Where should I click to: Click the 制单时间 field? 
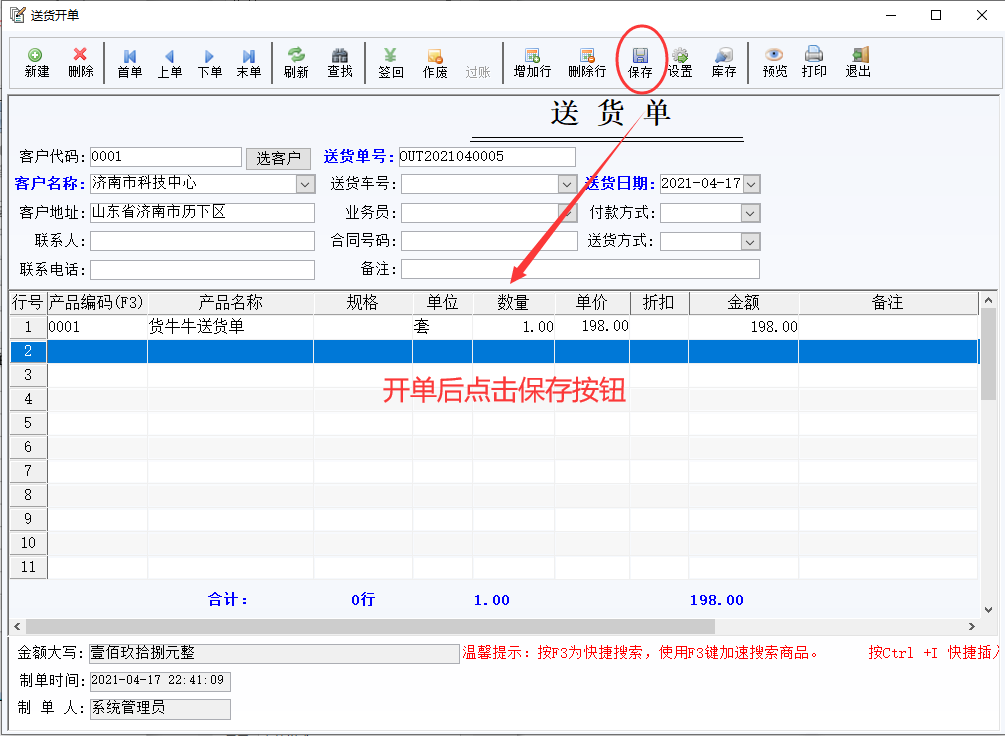point(160,681)
